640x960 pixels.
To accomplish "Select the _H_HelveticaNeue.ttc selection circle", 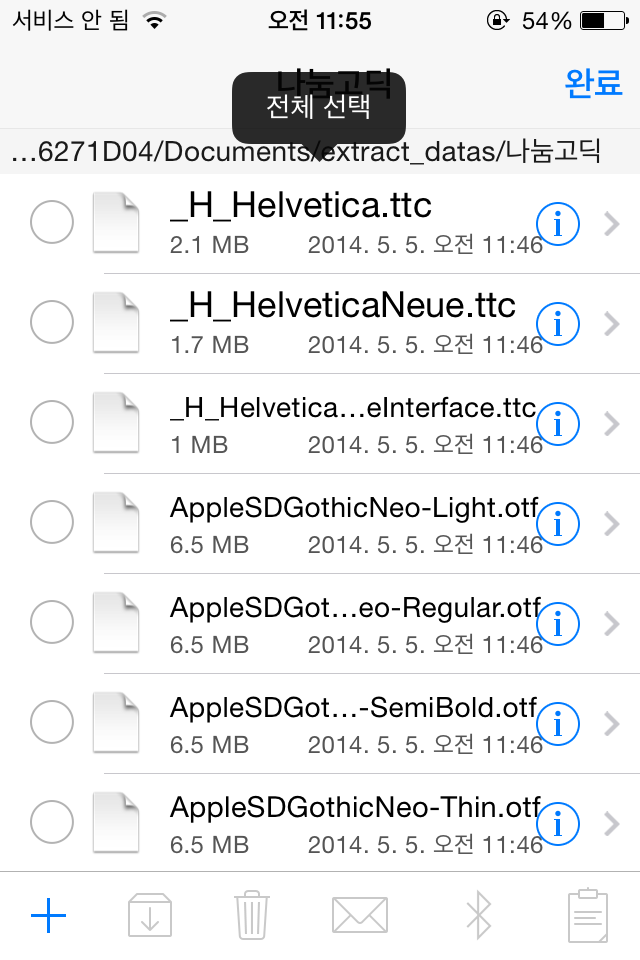I will point(52,322).
